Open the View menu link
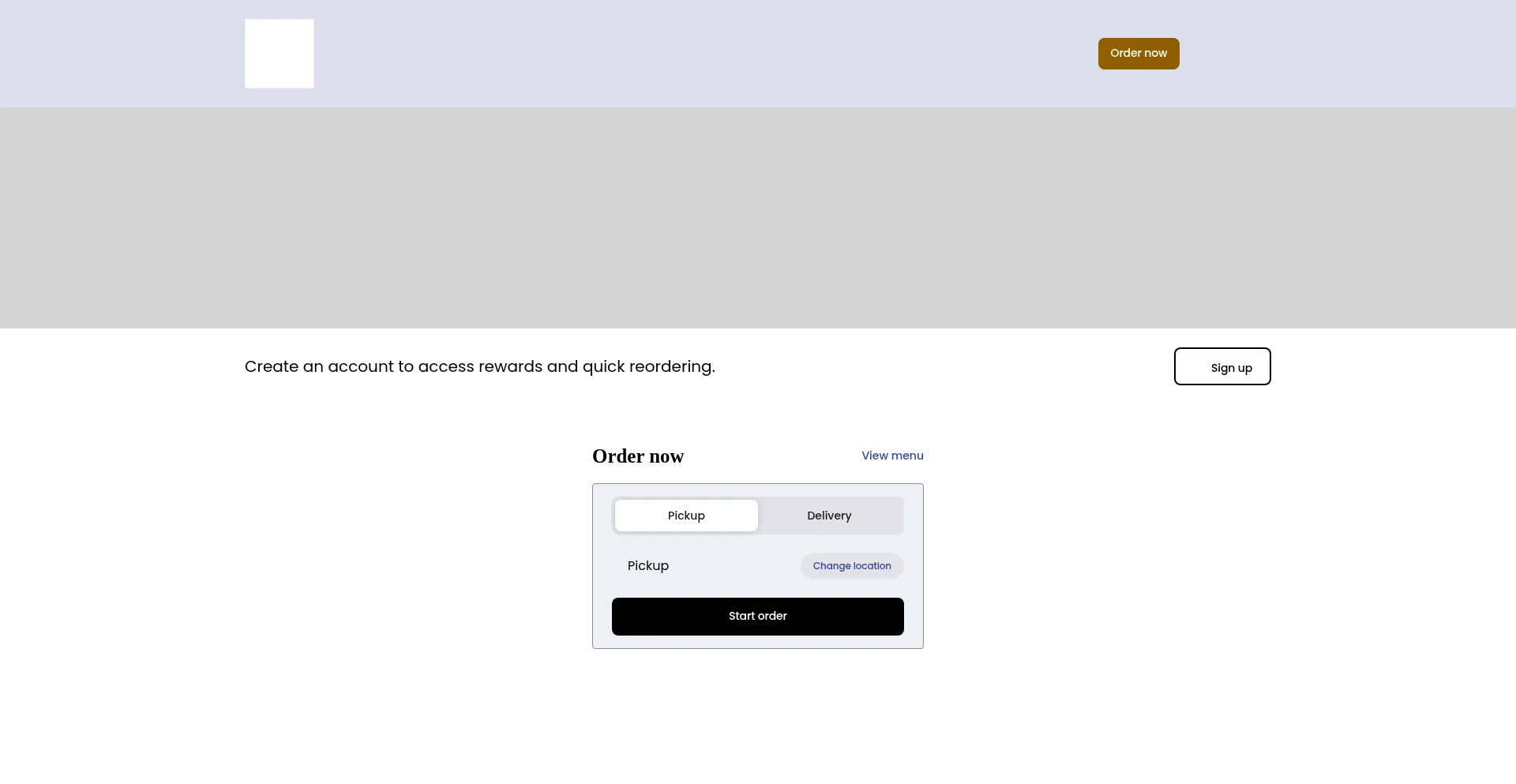Image resolution: width=1516 pixels, height=784 pixels. click(892, 456)
